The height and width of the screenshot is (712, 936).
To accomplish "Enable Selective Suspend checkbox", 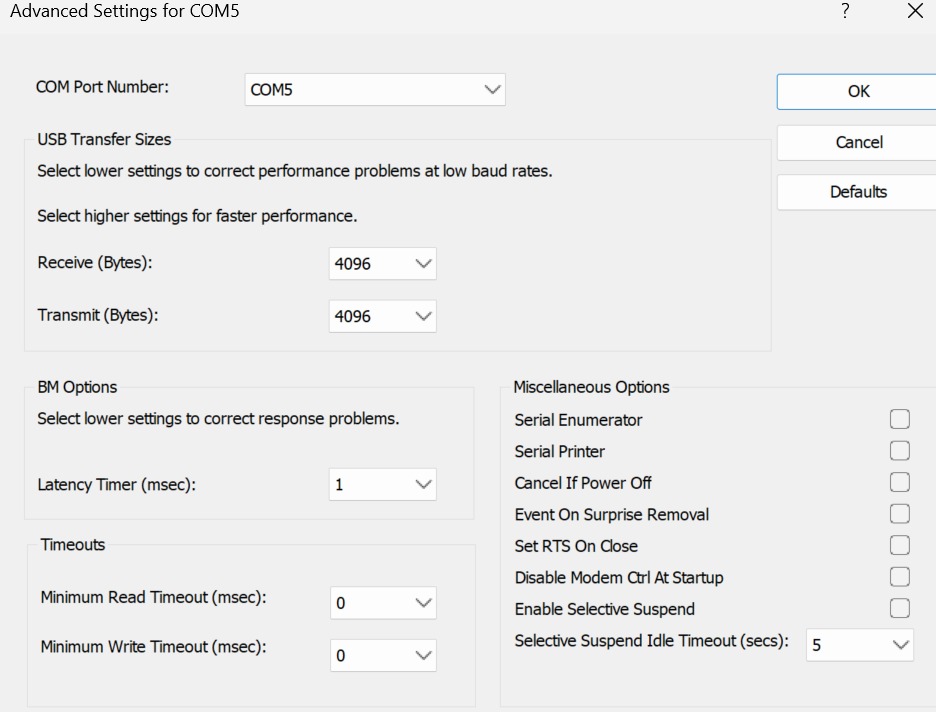I will click(x=900, y=608).
